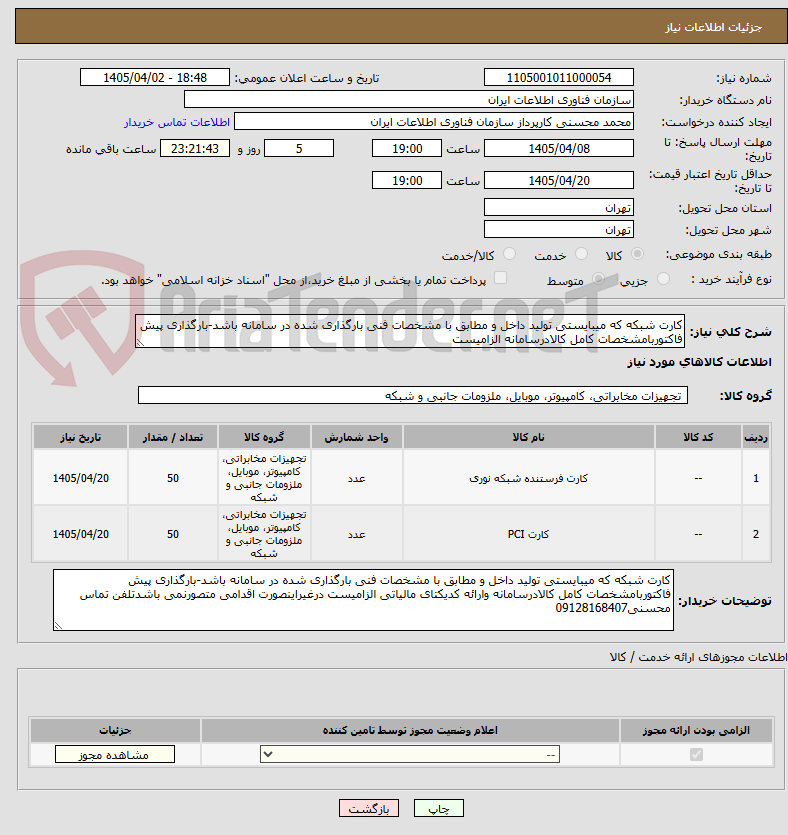Click the مشاهده مجوز button
The height and width of the screenshot is (835, 788).
point(114,755)
